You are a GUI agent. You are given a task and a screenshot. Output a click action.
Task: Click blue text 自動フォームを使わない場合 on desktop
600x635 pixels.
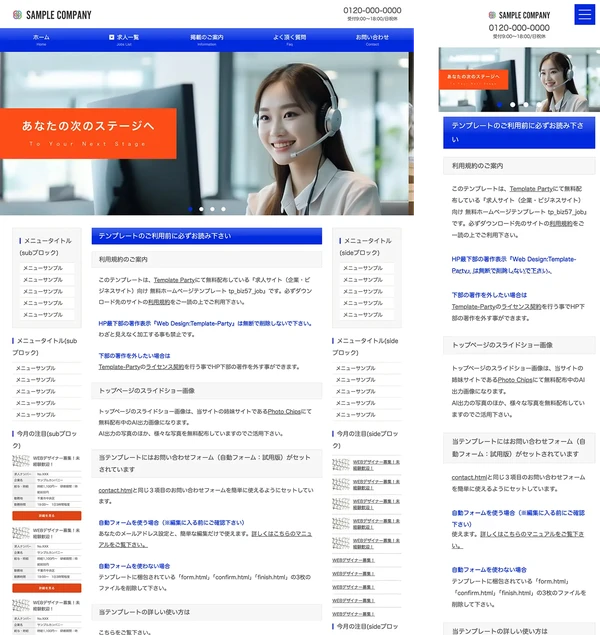pyautogui.click(x=134, y=566)
